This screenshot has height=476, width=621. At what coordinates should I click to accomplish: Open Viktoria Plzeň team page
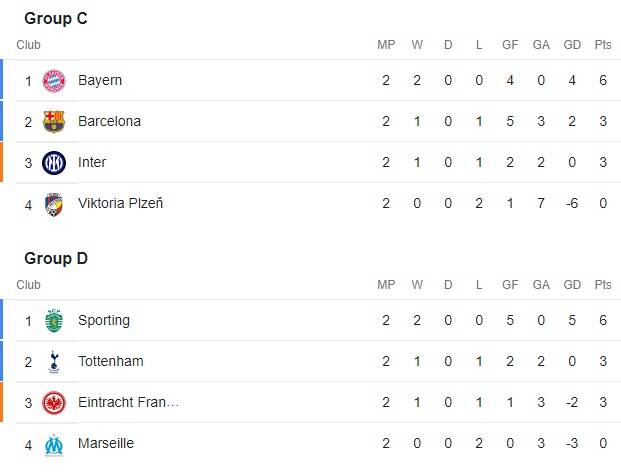coord(120,204)
